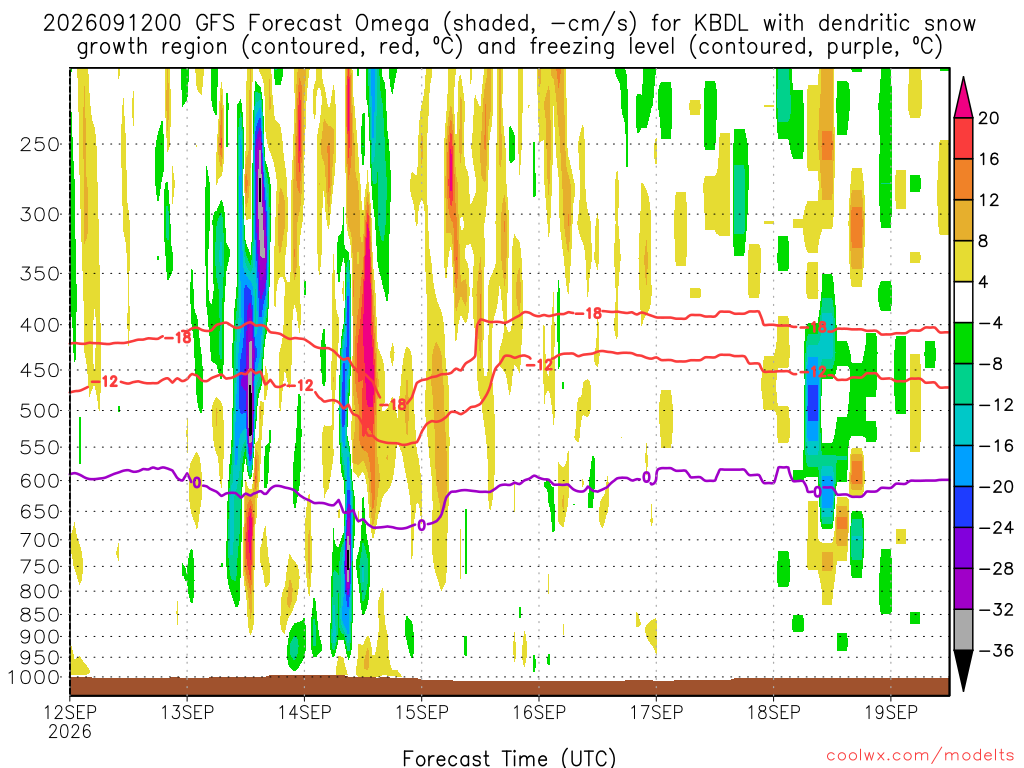This screenshot has width=1024, height=768.
Task: Pick the white colorbar segment between 4 and -4
Action: [x=963, y=302]
